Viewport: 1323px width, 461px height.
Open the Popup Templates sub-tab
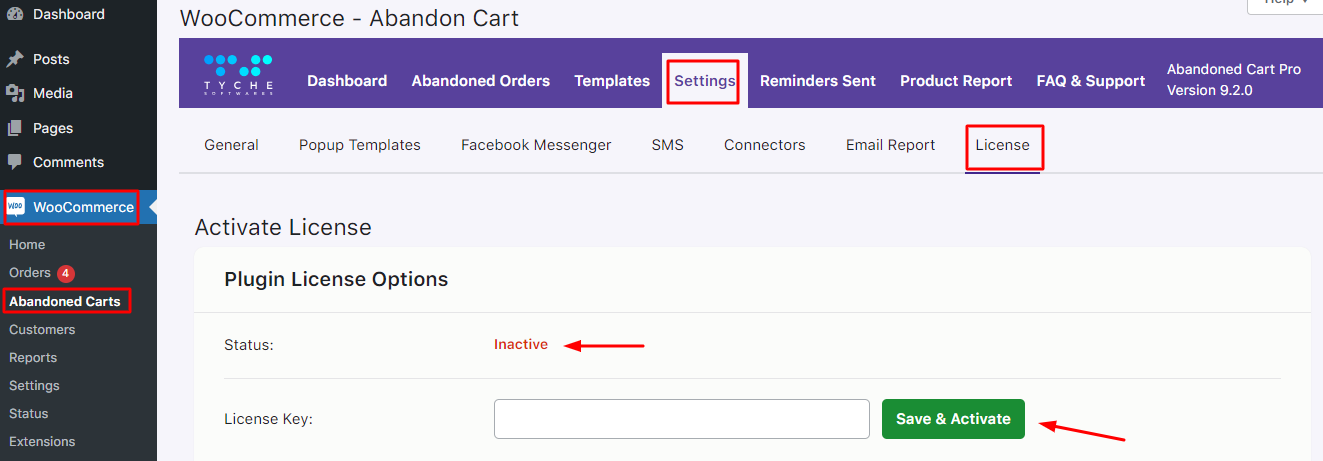pyautogui.click(x=360, y=145)
